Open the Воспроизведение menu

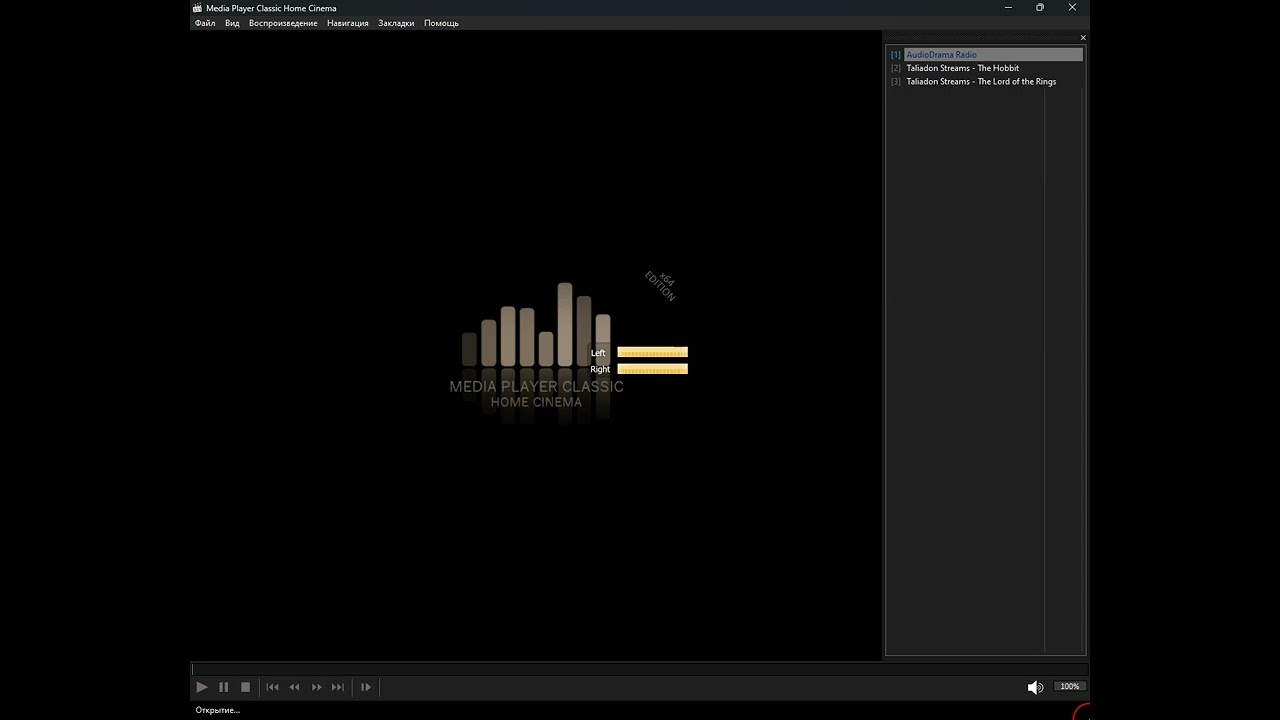tap(283, 23)
